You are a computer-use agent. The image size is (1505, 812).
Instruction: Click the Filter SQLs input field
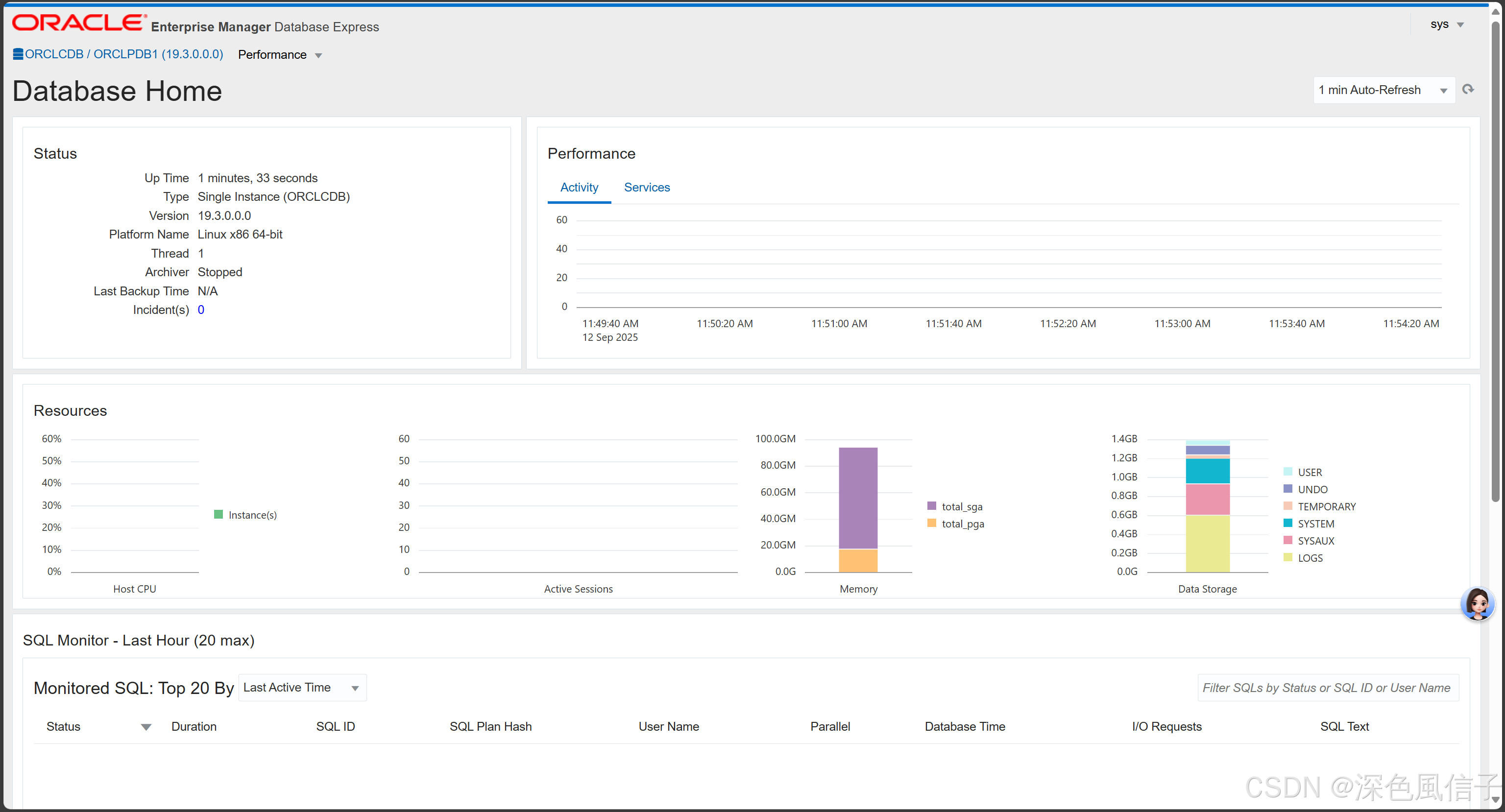(x=1327, y=688)
